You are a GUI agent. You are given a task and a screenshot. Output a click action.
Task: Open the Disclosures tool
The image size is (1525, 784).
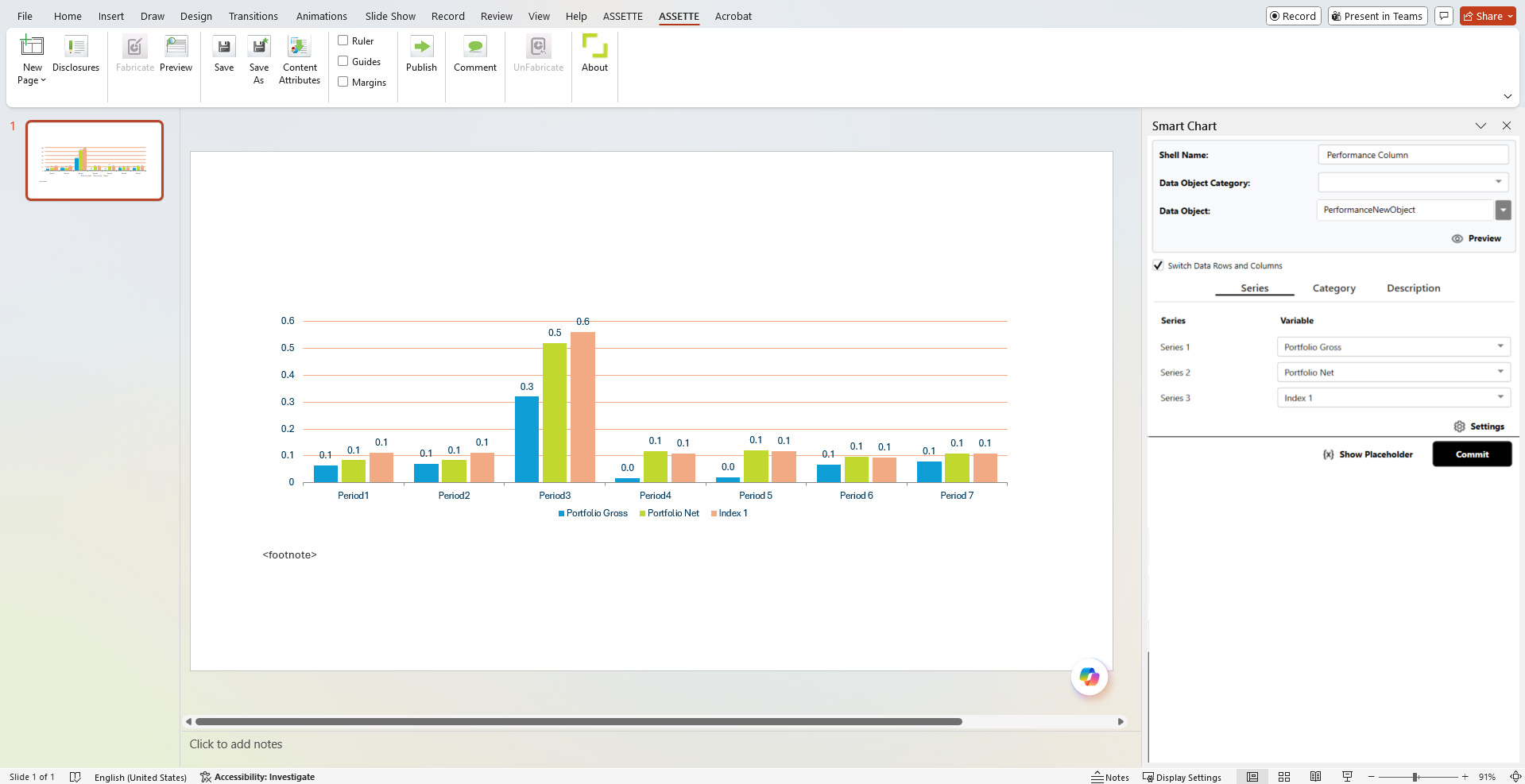(76, 47)
